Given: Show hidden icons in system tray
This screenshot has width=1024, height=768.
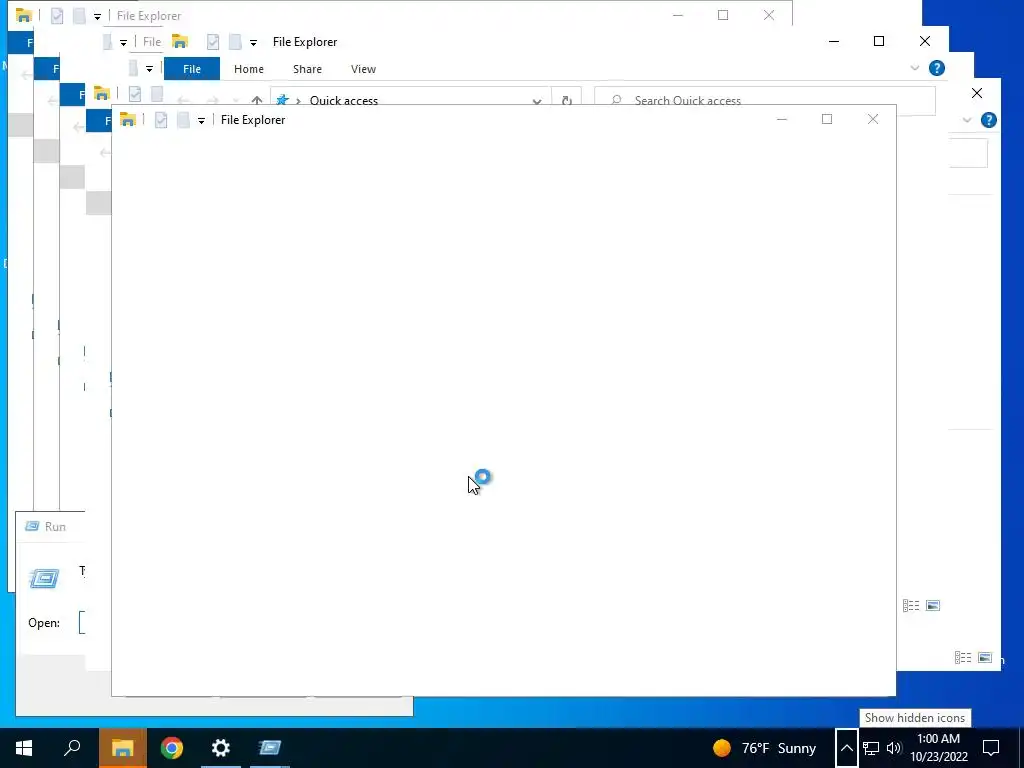Looking at the screenshot, I should [846, 748].
